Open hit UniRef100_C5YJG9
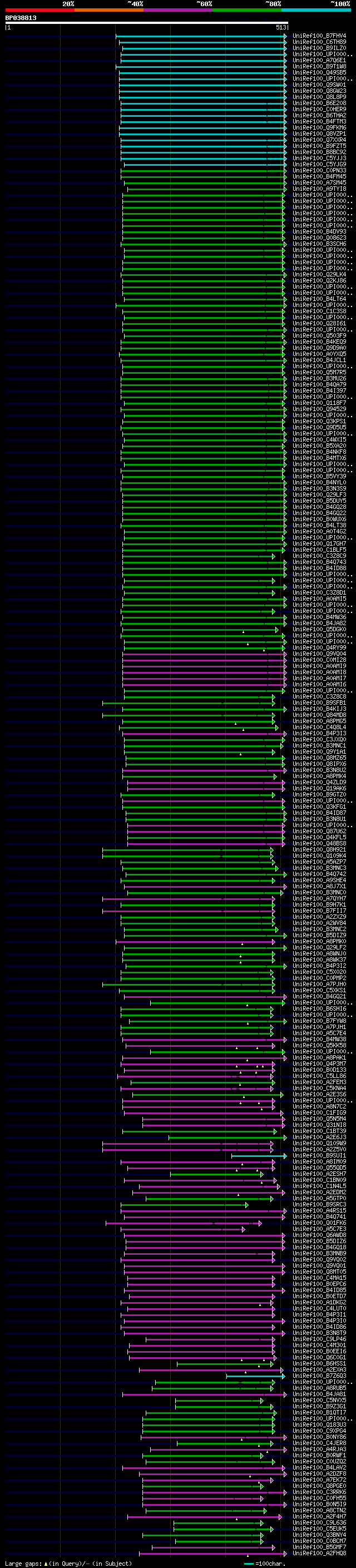Image resolution: width=356 pixels, height=1568 pixels. pos(319,164)
